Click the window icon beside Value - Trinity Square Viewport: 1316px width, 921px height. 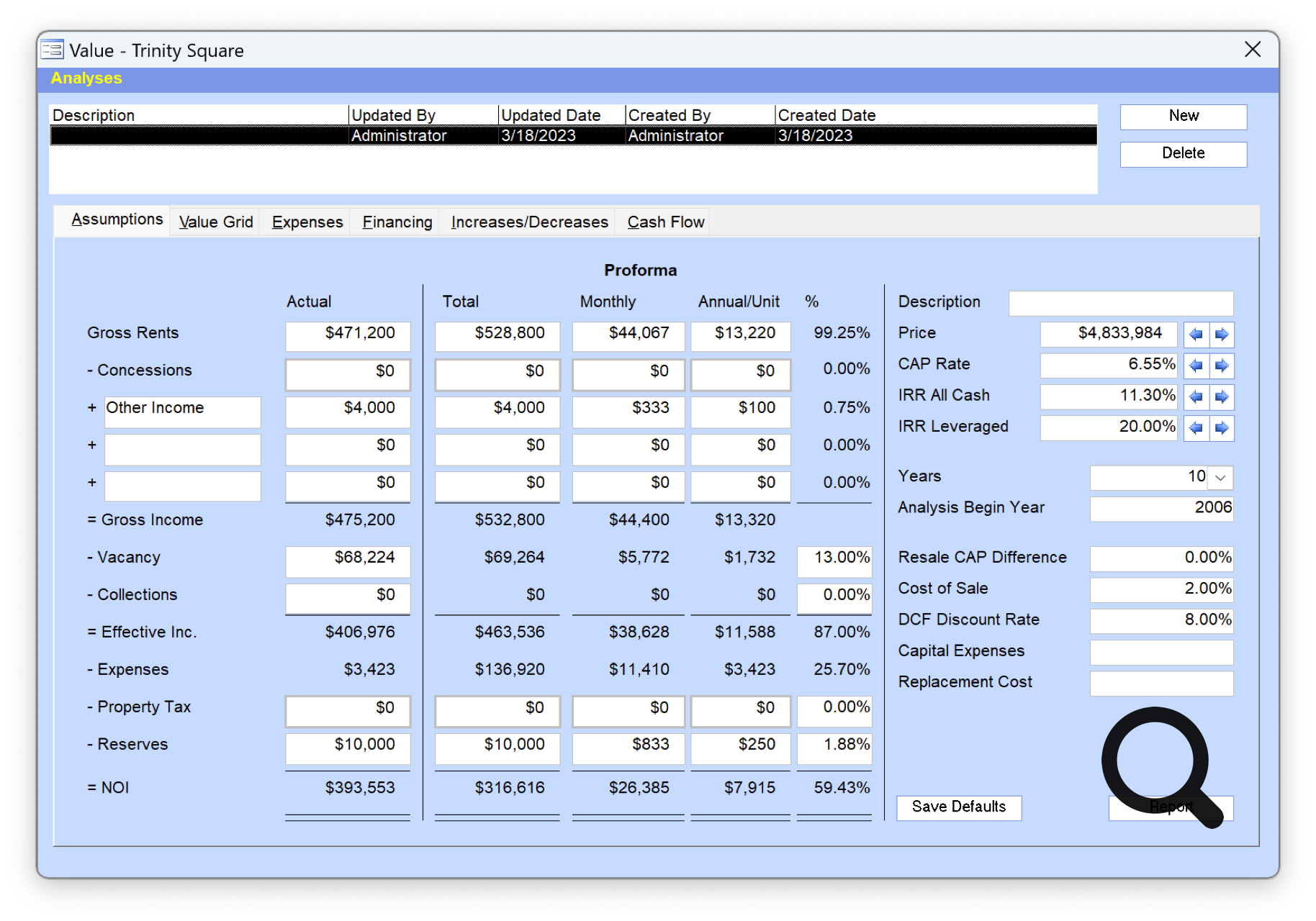pyautogui.click(x=53, y=50)
